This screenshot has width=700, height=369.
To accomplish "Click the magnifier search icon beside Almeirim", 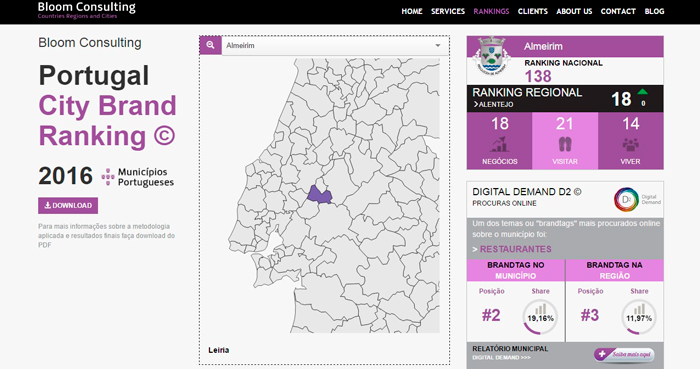I will (x=210, y=45).
